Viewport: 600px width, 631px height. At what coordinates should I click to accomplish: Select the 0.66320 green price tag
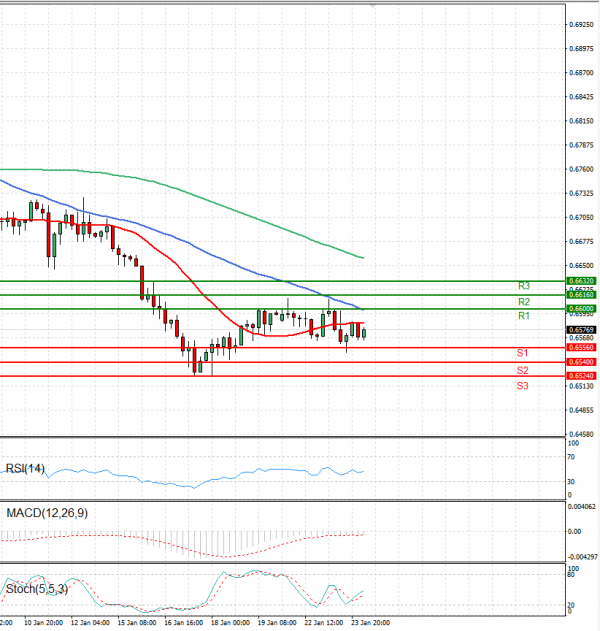click(581, 281)
